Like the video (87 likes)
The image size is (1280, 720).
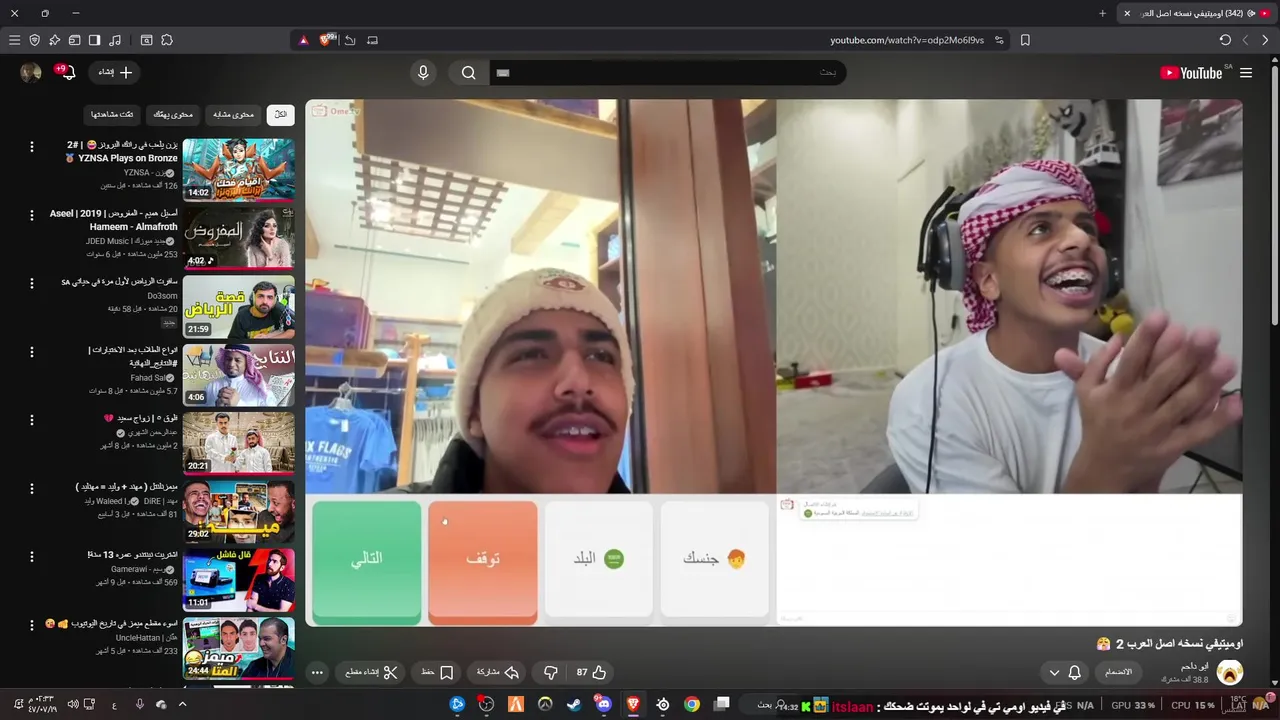591,672
